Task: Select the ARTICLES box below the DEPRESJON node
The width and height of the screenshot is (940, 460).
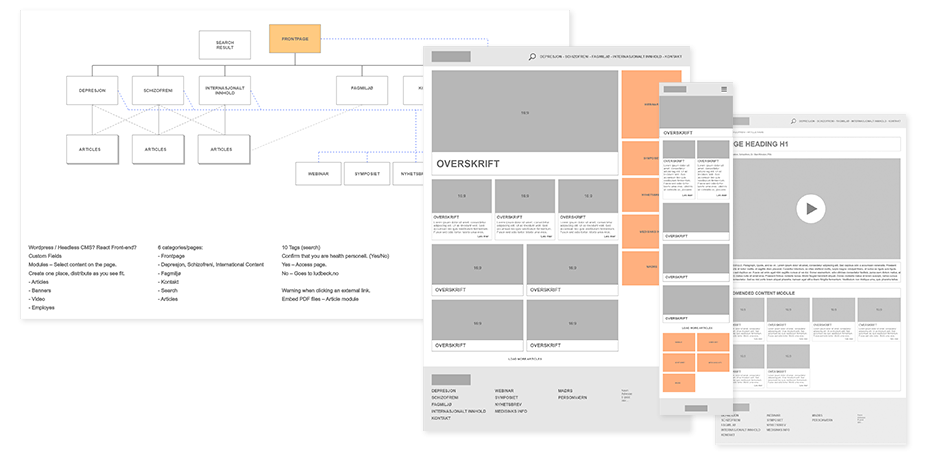Action: pos(92,149)
